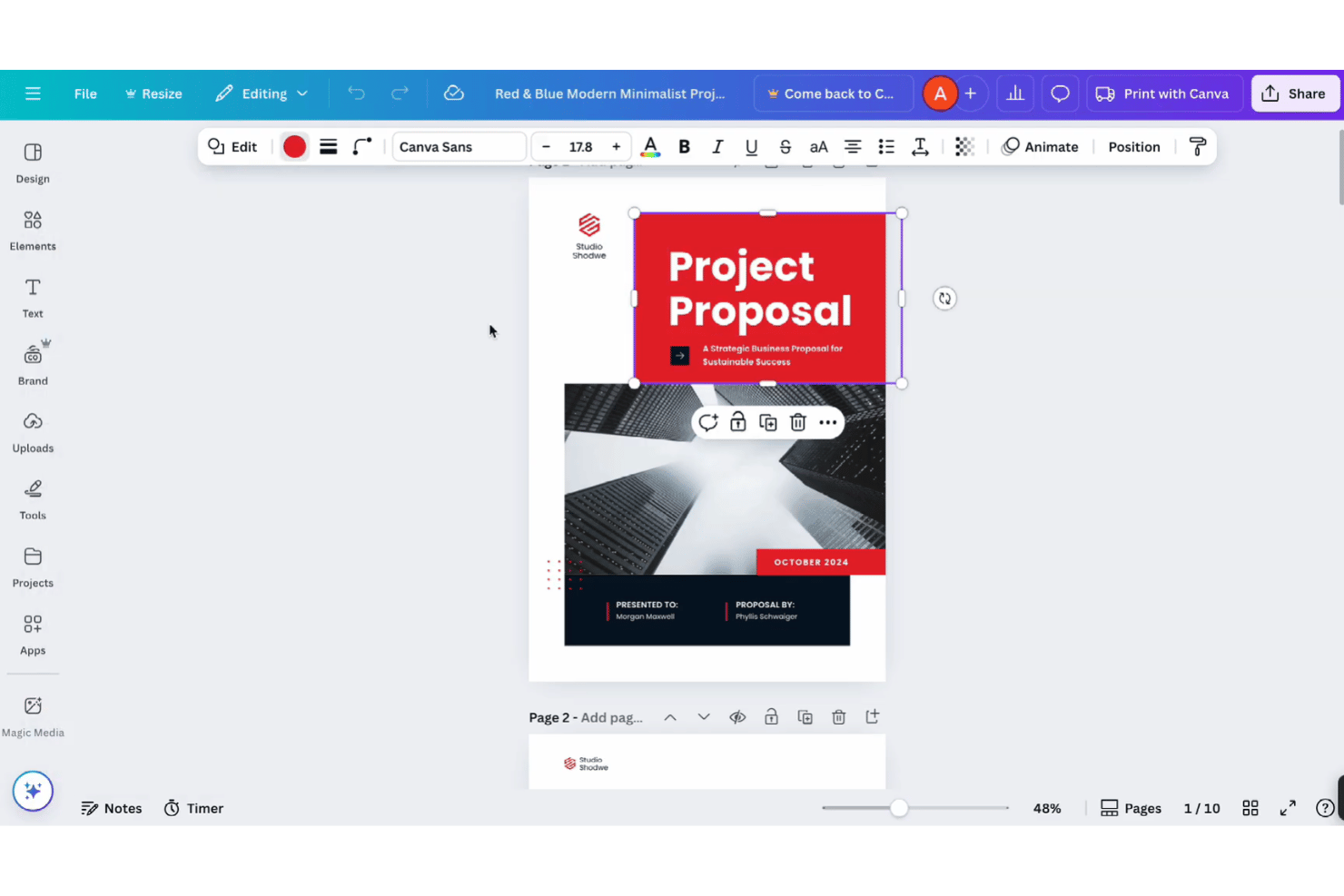Toggle underline formatting
Image resolution: width=1344 pixels, height=896 pixels.
click(x=751, y=146)
